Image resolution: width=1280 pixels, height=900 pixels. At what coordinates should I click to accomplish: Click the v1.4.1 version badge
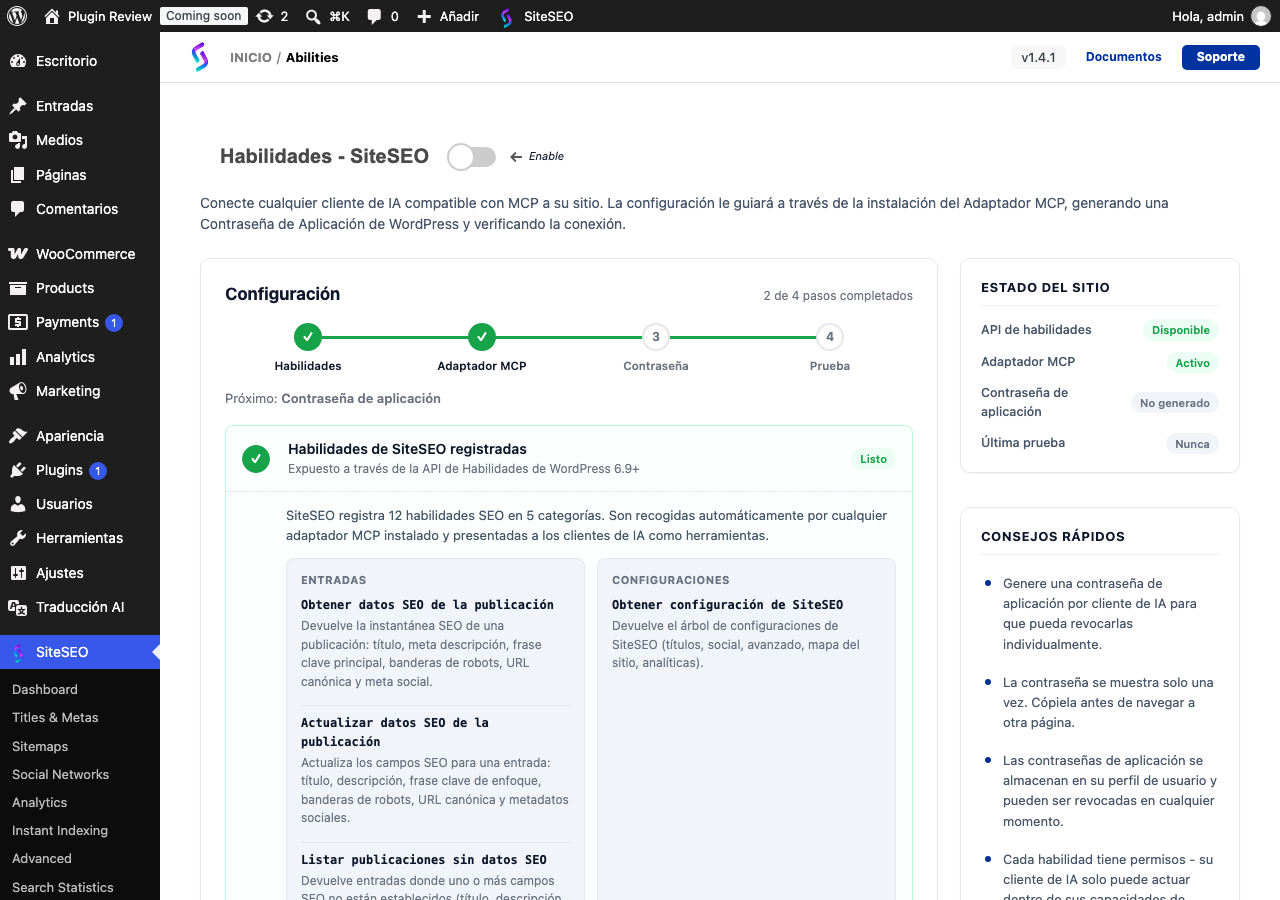point(1038,57)
